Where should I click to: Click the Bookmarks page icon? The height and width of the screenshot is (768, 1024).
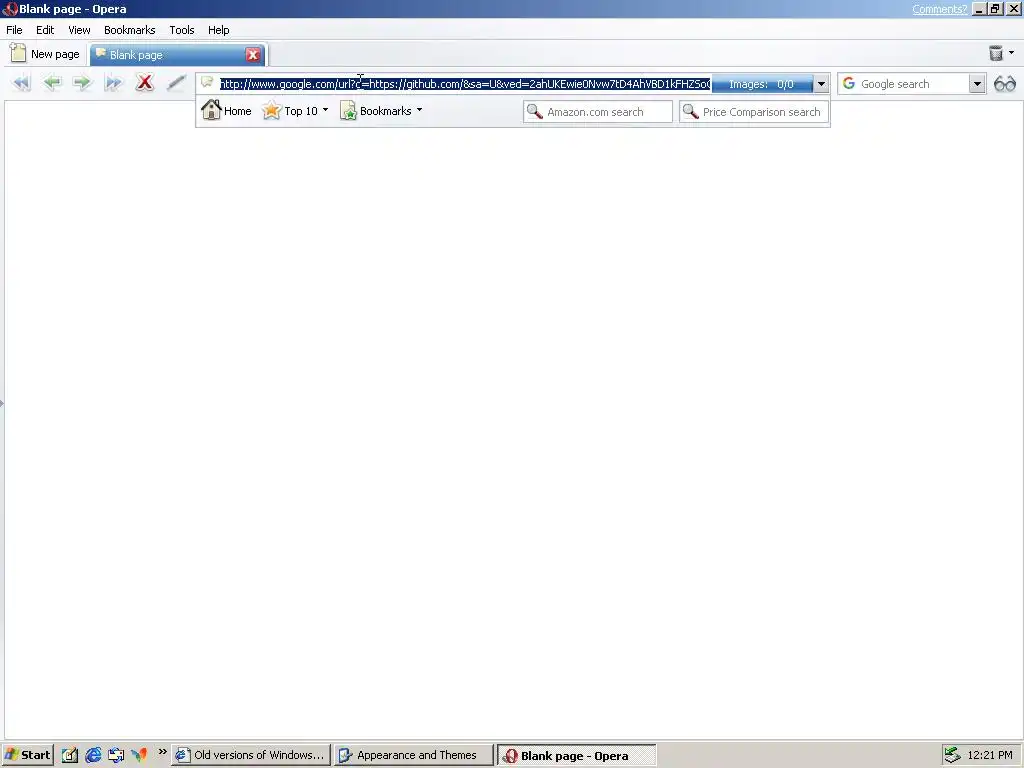click(x=348, y=111)
